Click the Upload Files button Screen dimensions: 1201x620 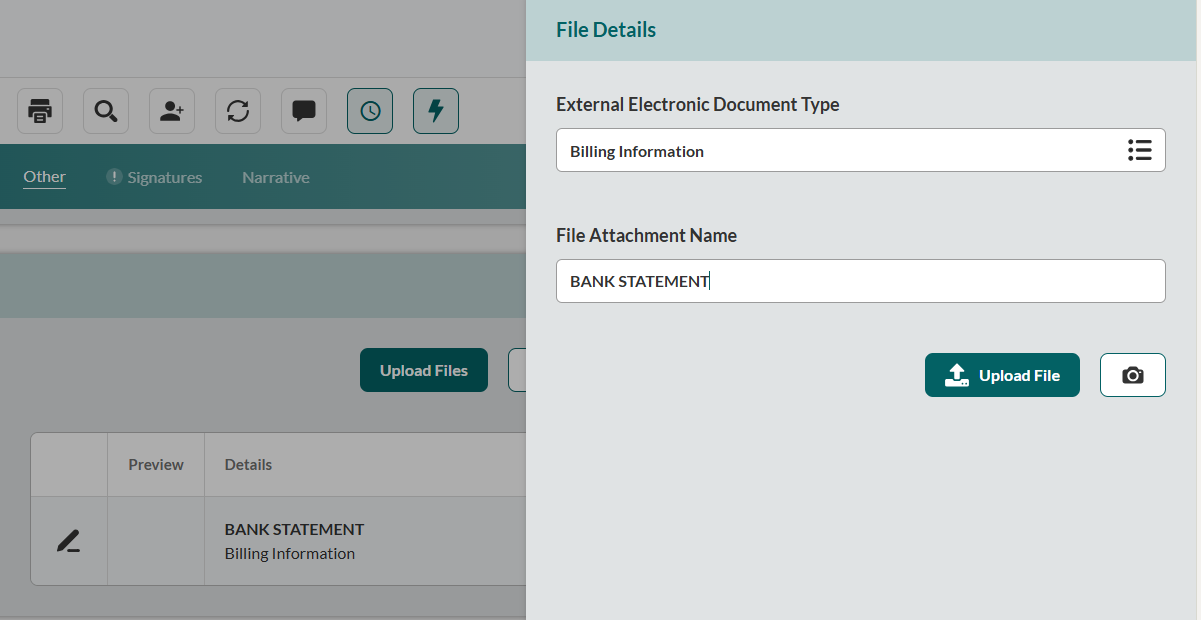pos(423,370)
